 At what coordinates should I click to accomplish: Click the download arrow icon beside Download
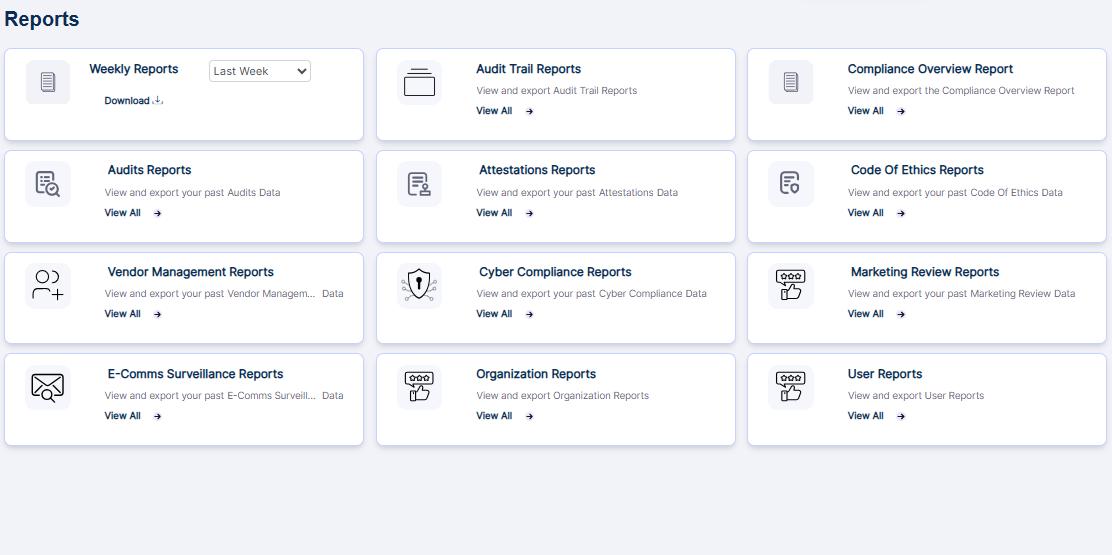coord(158,101)
